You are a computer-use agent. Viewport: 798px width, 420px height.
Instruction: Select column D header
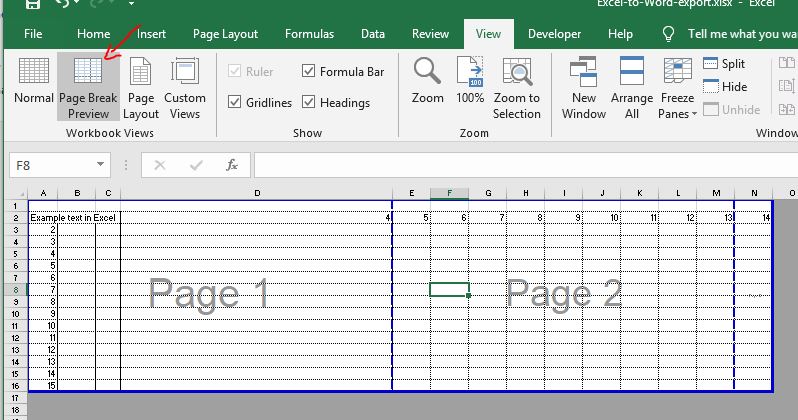257,193
